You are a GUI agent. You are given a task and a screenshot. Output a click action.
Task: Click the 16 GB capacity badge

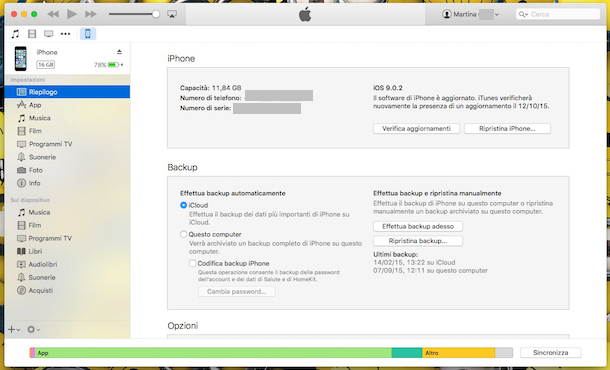pos(46,65)
